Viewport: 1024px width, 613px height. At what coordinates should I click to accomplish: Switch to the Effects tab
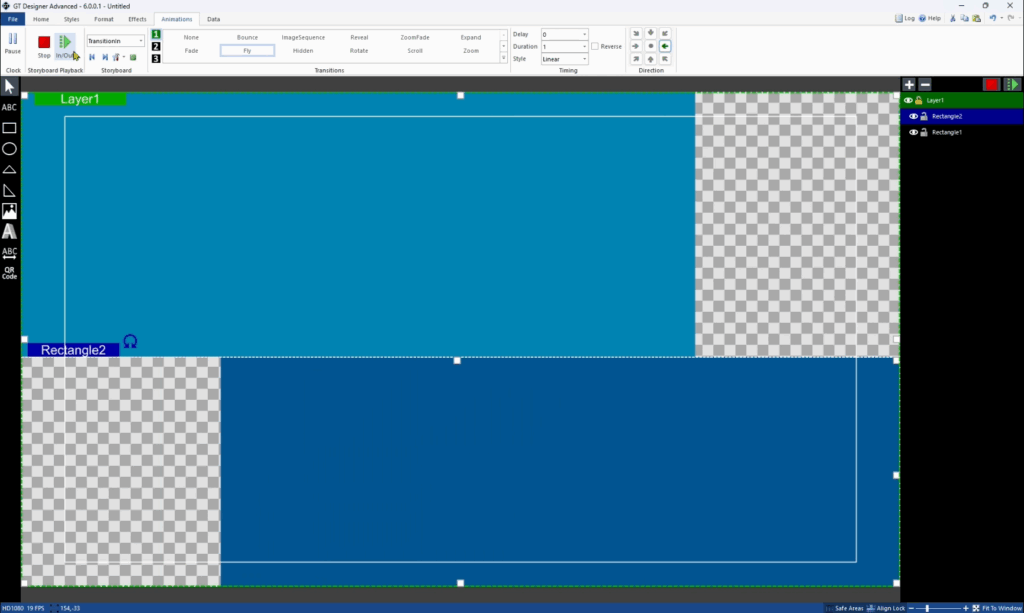pos(137,19)
